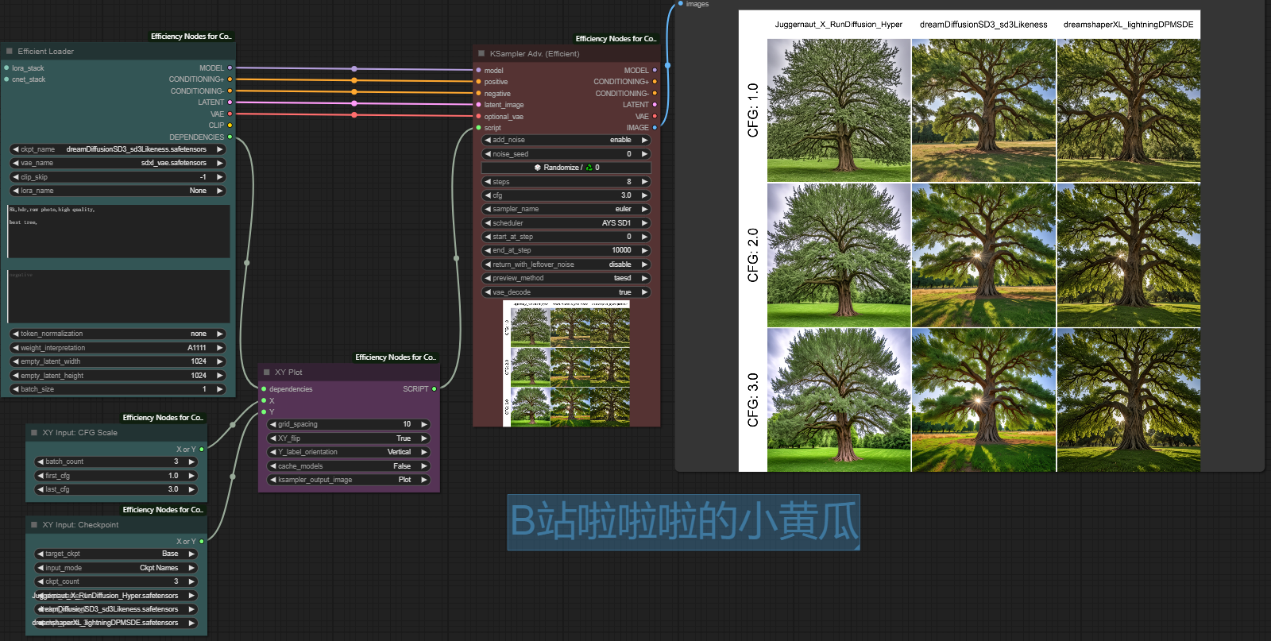Click the DEPENDENCIES output port on Efficient Loader
Image resolution: width=1271 pixels, height=641 pixels.
(x=230, y=136)
